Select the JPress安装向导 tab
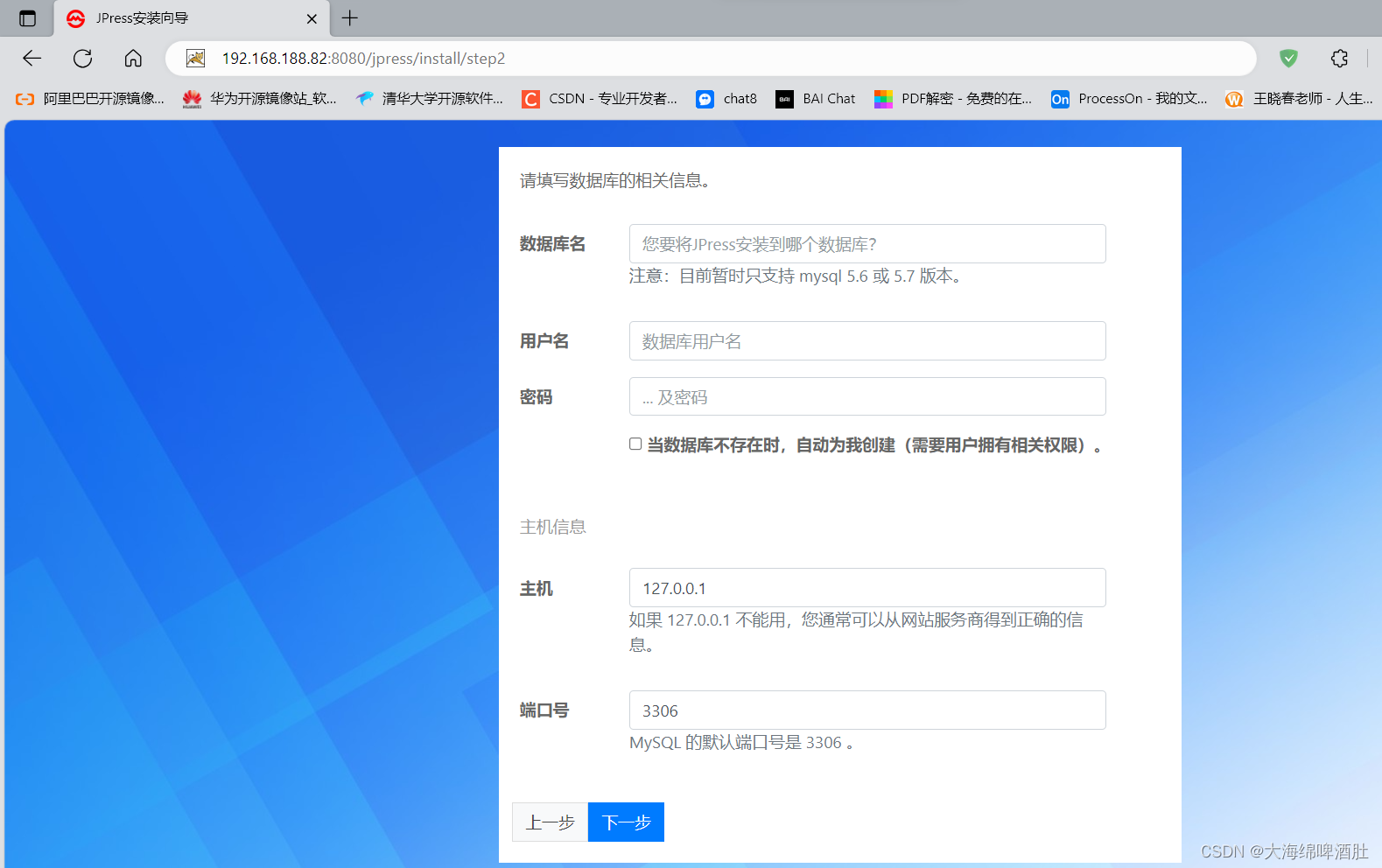Viewport: 1382px width, 868px height. coord(193,18)
